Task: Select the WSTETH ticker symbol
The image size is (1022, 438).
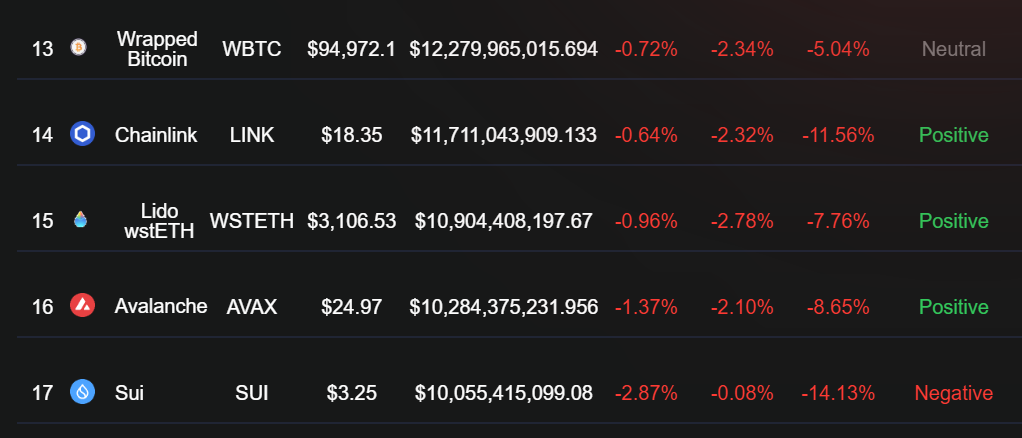Action: click(x=251, y=221)
